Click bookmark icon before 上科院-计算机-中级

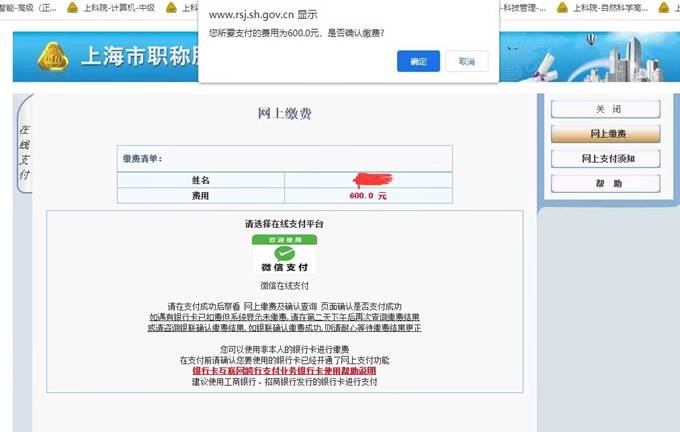72,7
